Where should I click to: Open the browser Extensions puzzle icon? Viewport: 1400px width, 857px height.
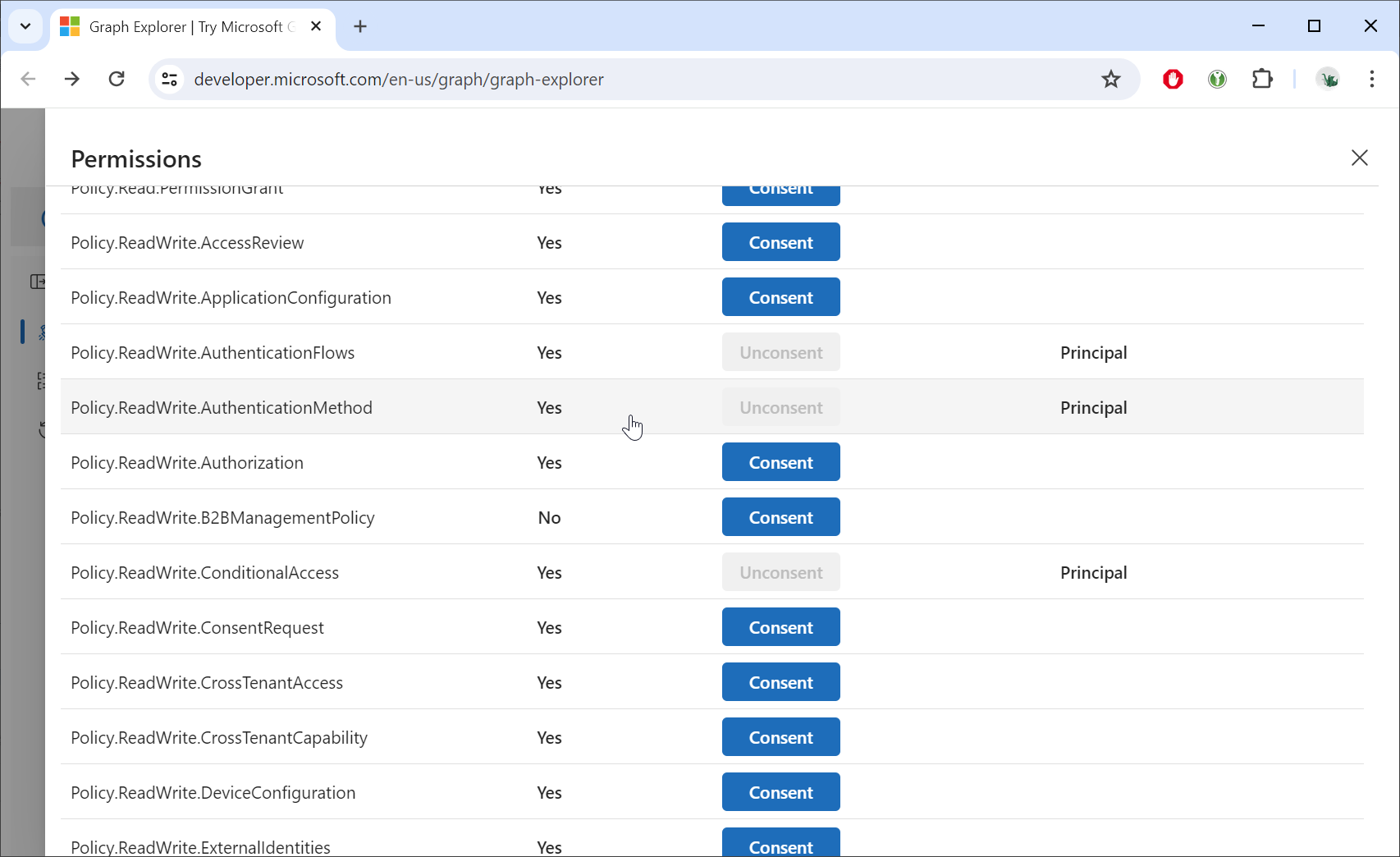1261,80
